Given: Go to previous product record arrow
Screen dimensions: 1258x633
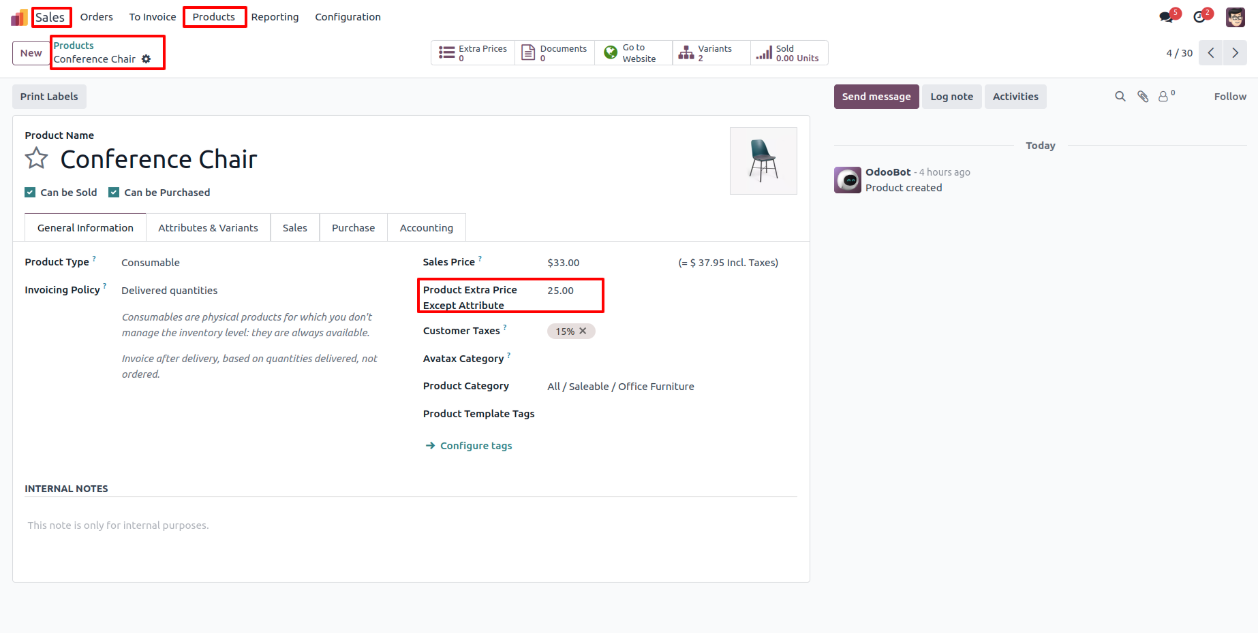Looking at the screenshot, I should [1211, 53].
